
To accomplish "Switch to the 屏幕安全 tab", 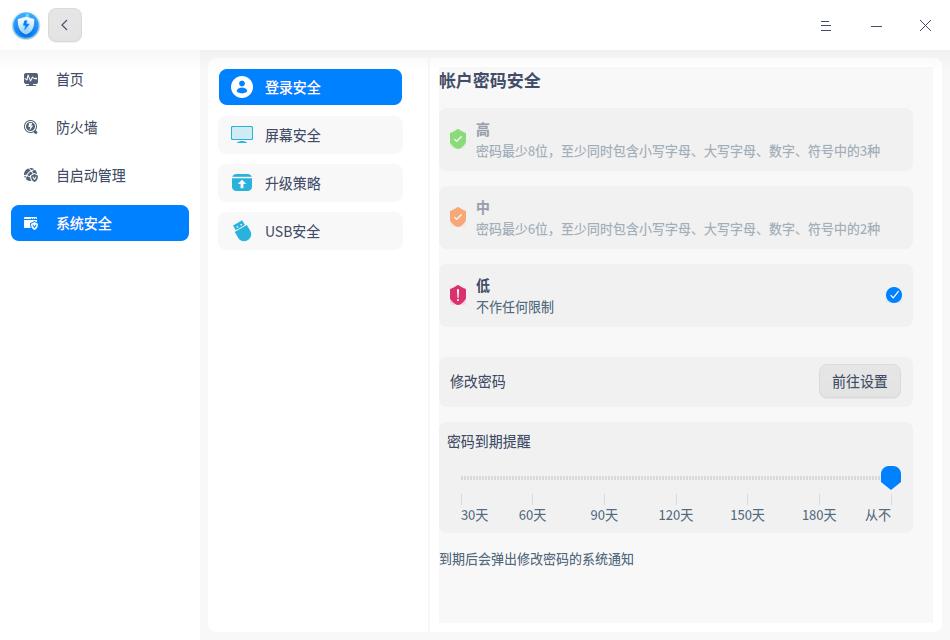I will click(310, 135).
